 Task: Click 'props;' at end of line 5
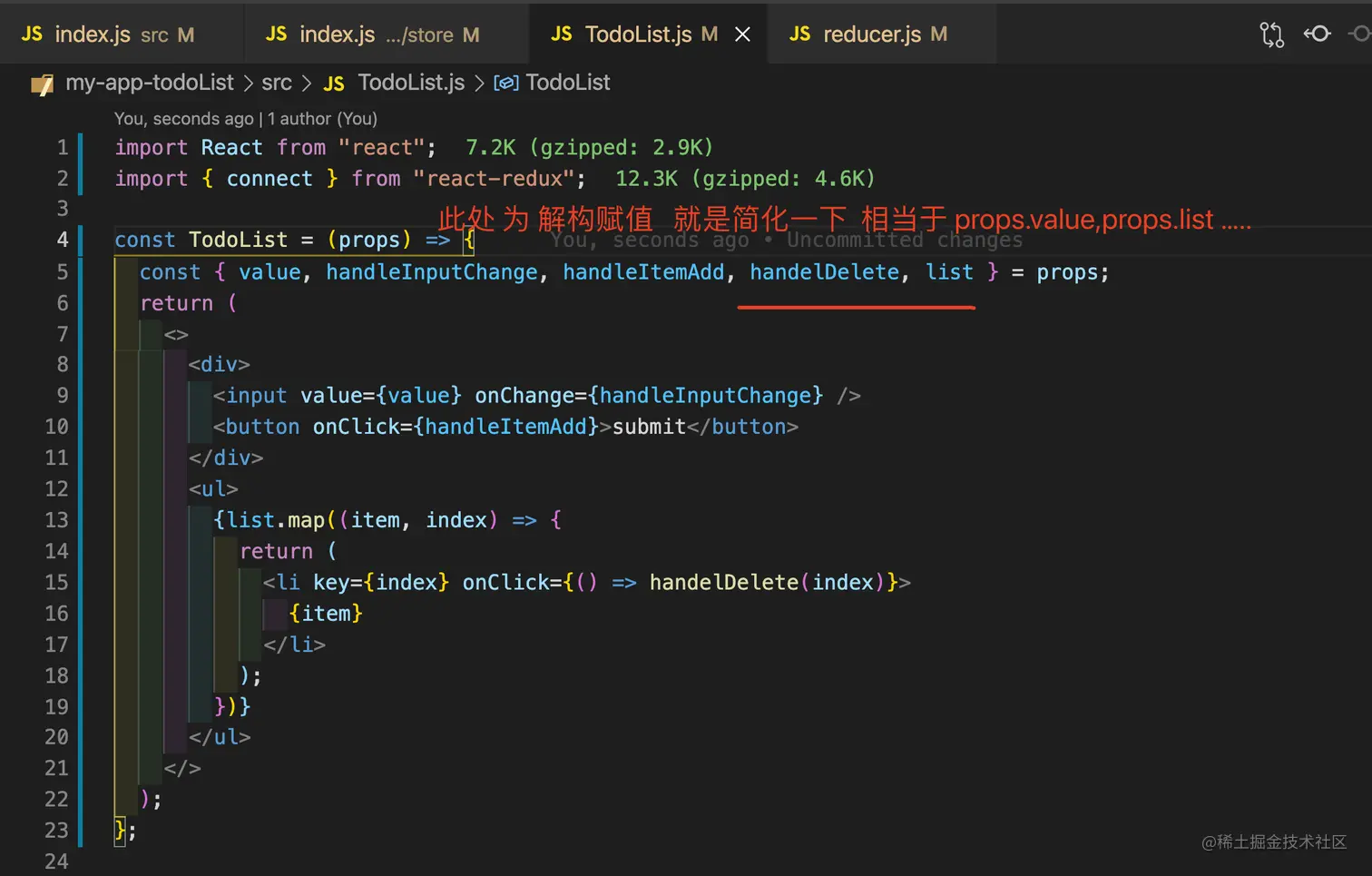point(1073,272)
